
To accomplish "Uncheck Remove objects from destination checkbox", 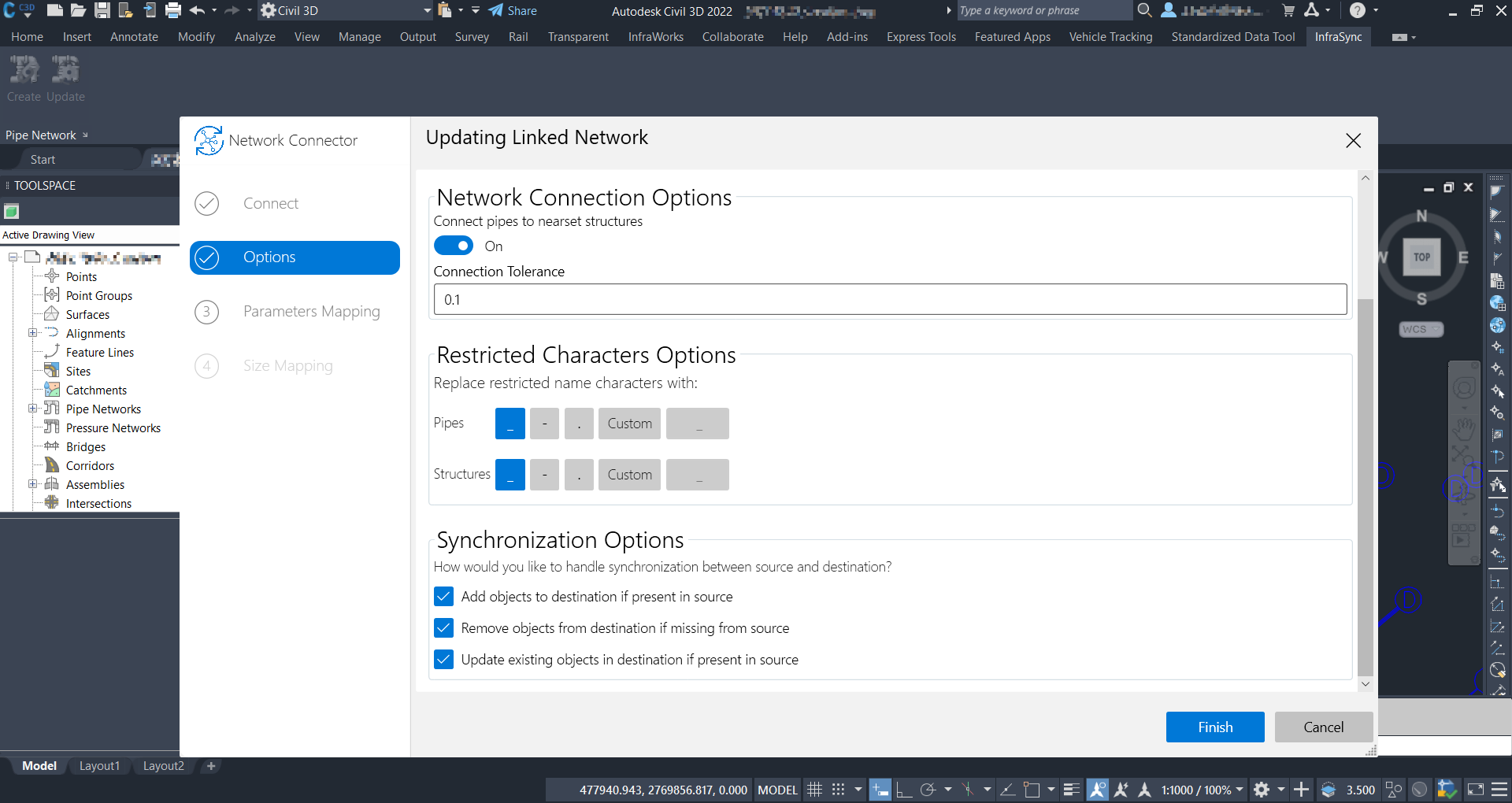I will 444,627.
